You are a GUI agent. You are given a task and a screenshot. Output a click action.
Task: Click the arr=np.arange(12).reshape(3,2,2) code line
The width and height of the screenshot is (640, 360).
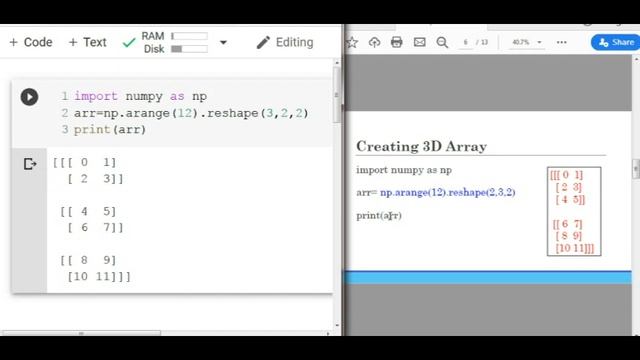point(191,113)
